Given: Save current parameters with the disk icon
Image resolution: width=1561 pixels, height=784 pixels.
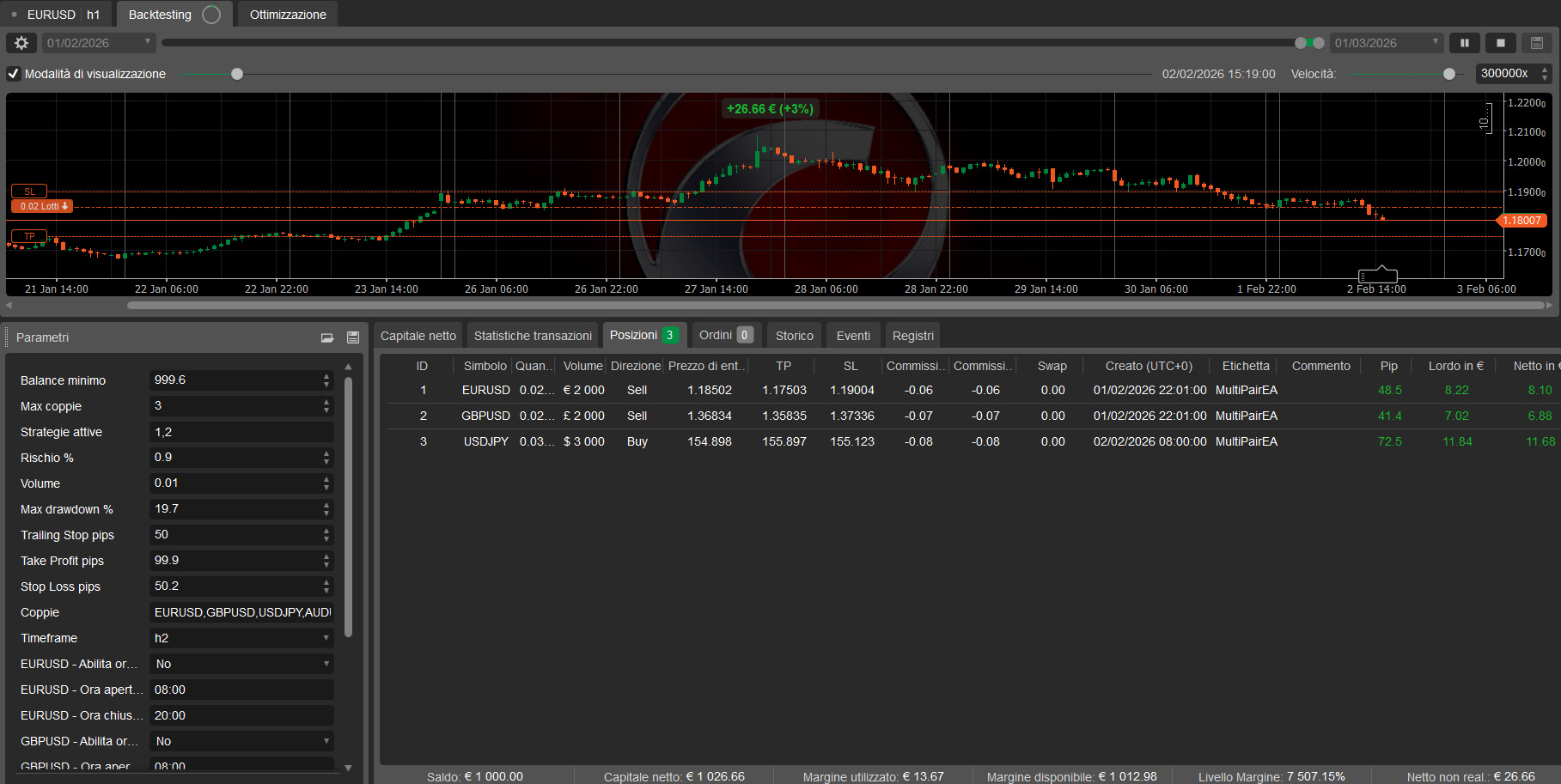Looking at the screenshot, I should coord(353,337).
